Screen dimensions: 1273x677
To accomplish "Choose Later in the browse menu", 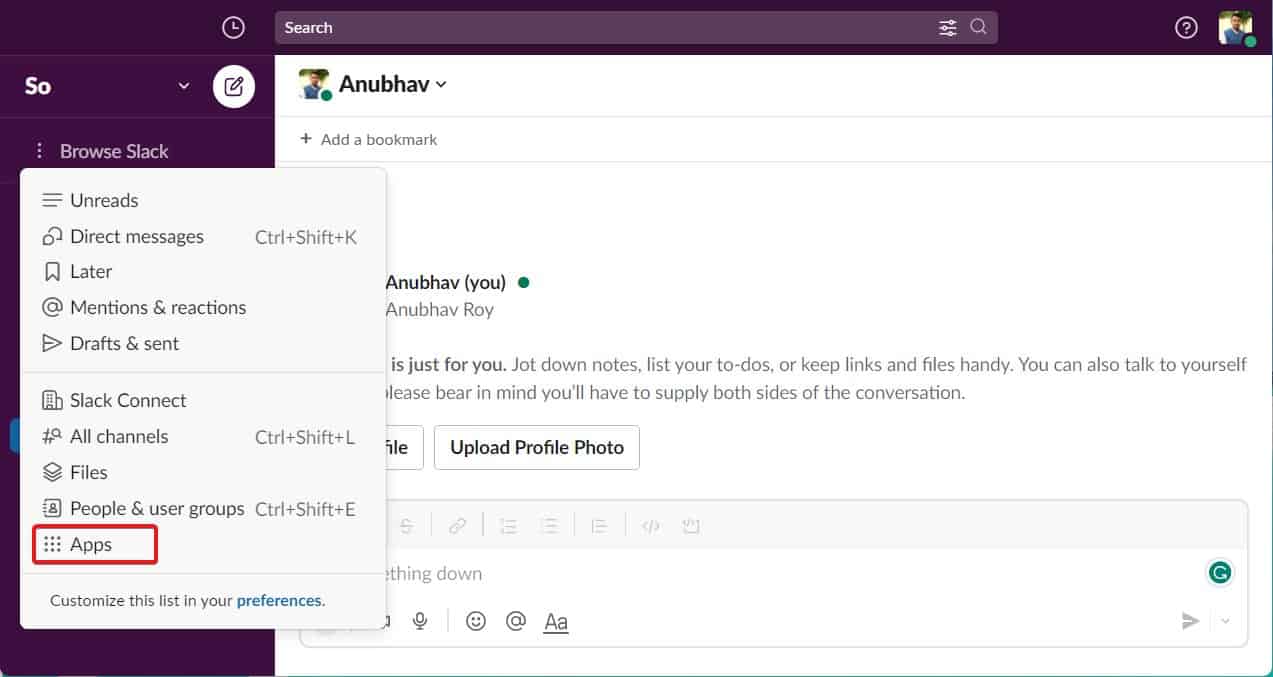I will pyautogui.click(x=203, y=271).
